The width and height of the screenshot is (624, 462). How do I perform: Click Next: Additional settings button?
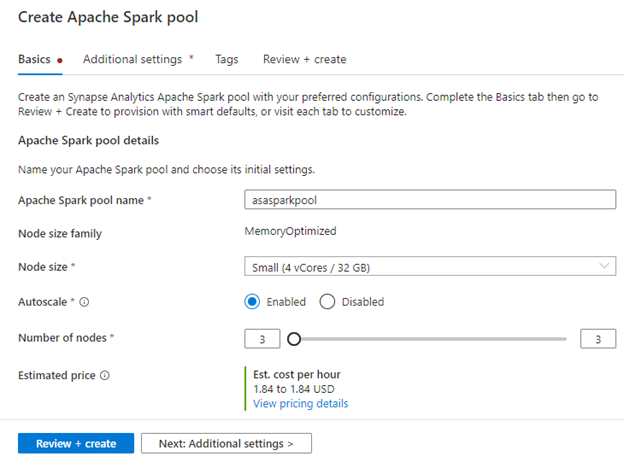[226, 443]
